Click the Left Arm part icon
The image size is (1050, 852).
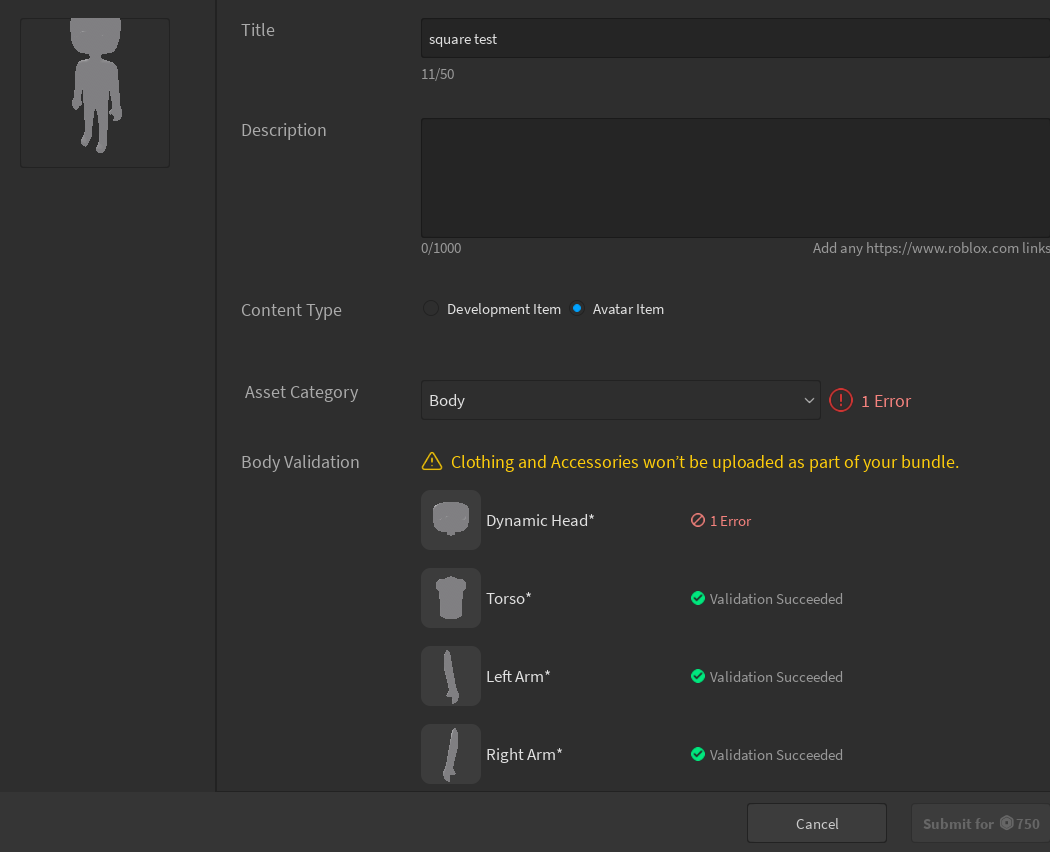[450, 676]
